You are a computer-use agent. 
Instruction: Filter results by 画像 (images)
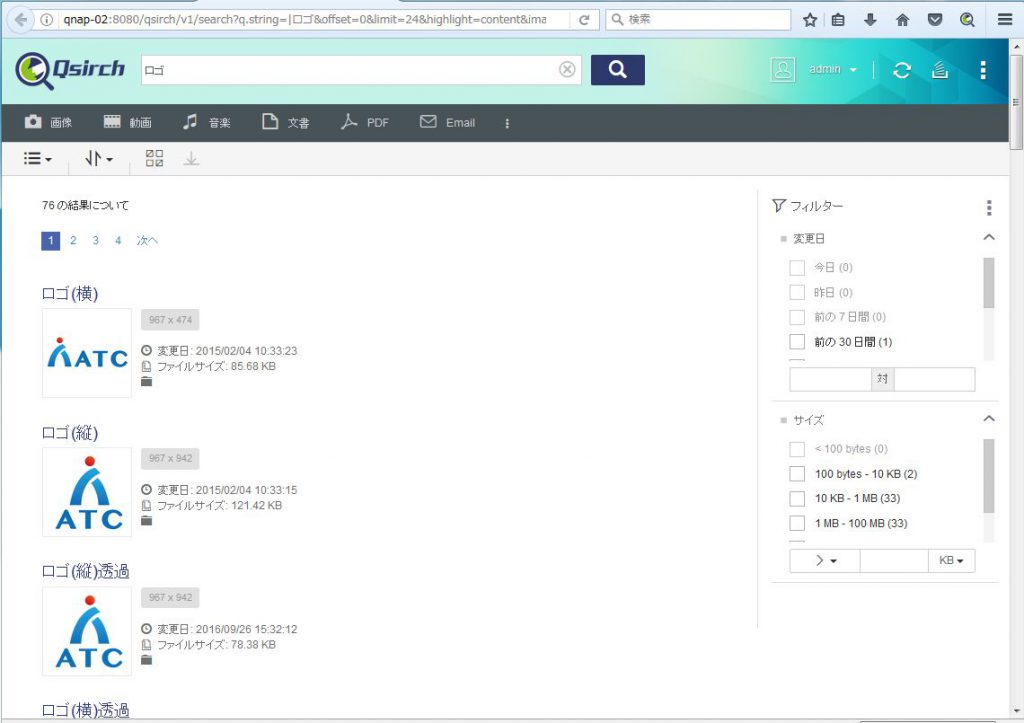[48, 122]
